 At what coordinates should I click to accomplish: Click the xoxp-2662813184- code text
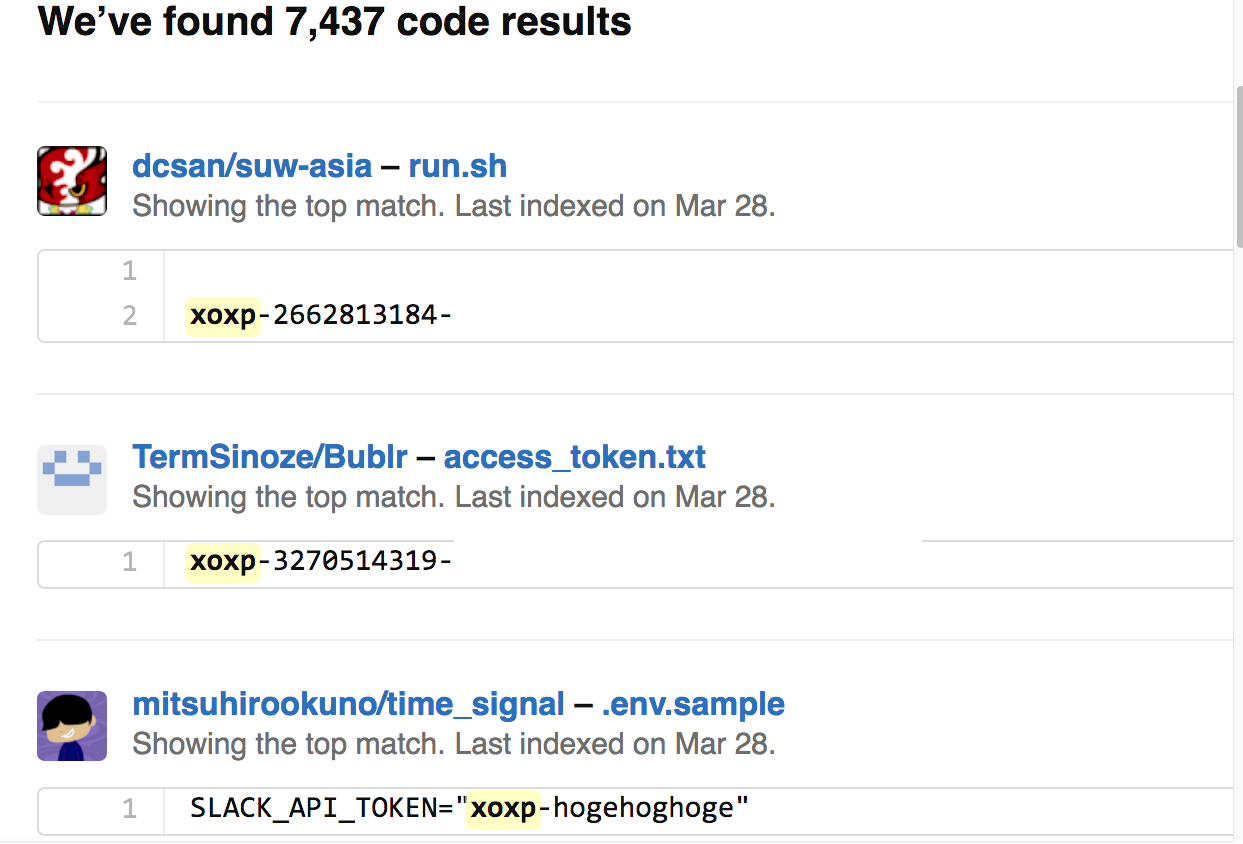coord(321,316)
